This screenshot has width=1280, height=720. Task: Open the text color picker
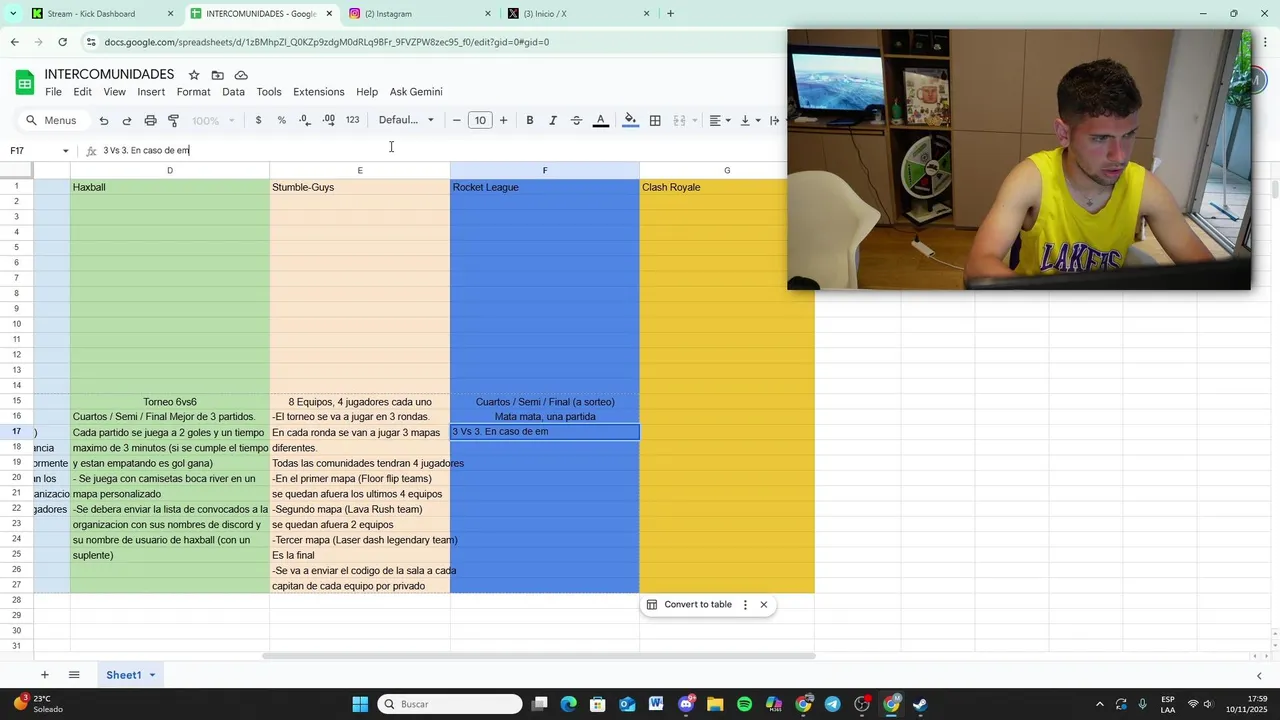click(x=601, y=120)
